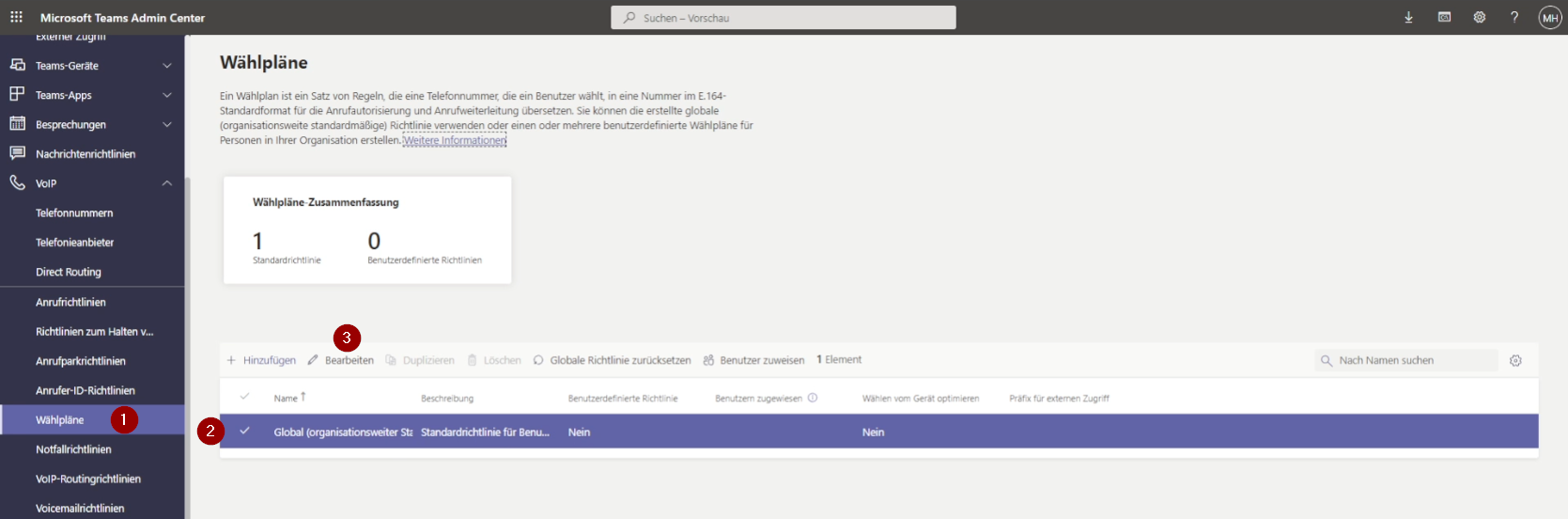Click the Duplizieren toolbar button
Screen dimensions: 1568x519
coord(420,360)
